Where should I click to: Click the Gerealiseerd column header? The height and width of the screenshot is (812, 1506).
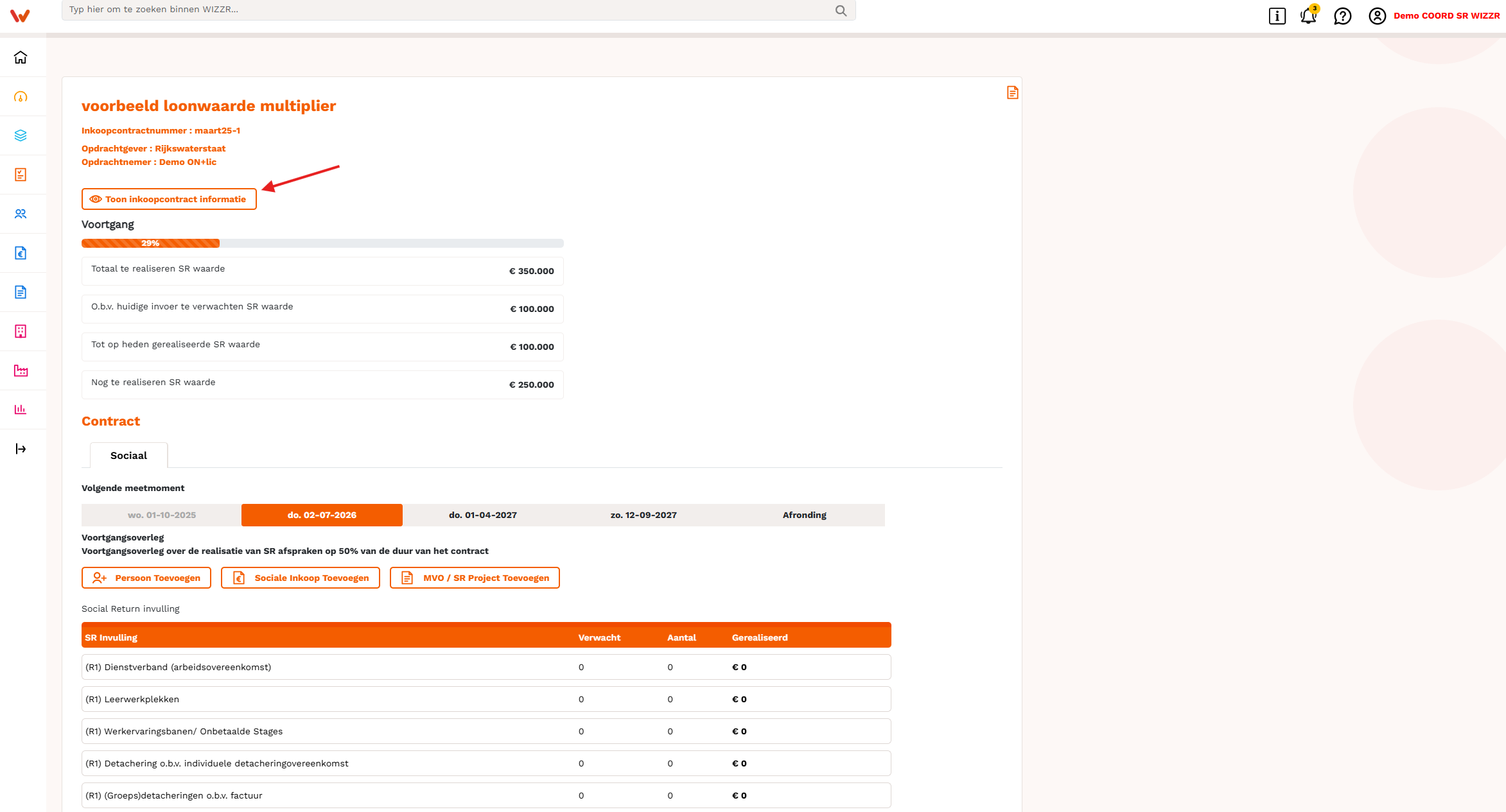click(x=760, y=637)
